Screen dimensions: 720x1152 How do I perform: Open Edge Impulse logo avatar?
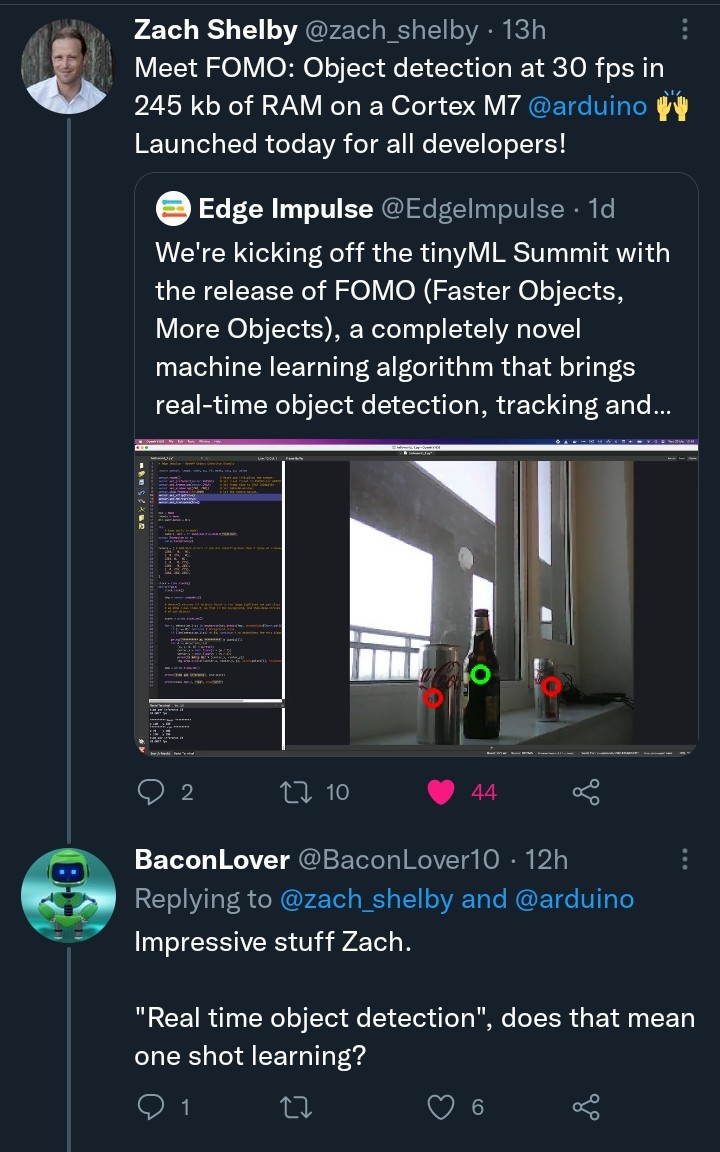173,208
